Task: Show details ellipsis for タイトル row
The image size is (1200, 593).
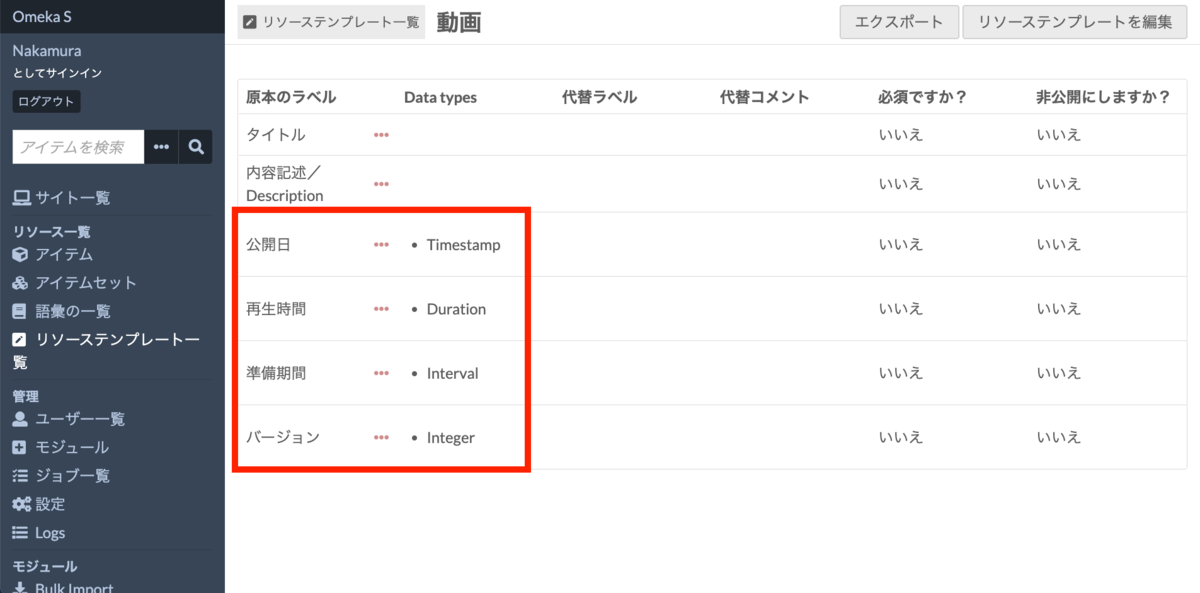Action: [381, 135]
